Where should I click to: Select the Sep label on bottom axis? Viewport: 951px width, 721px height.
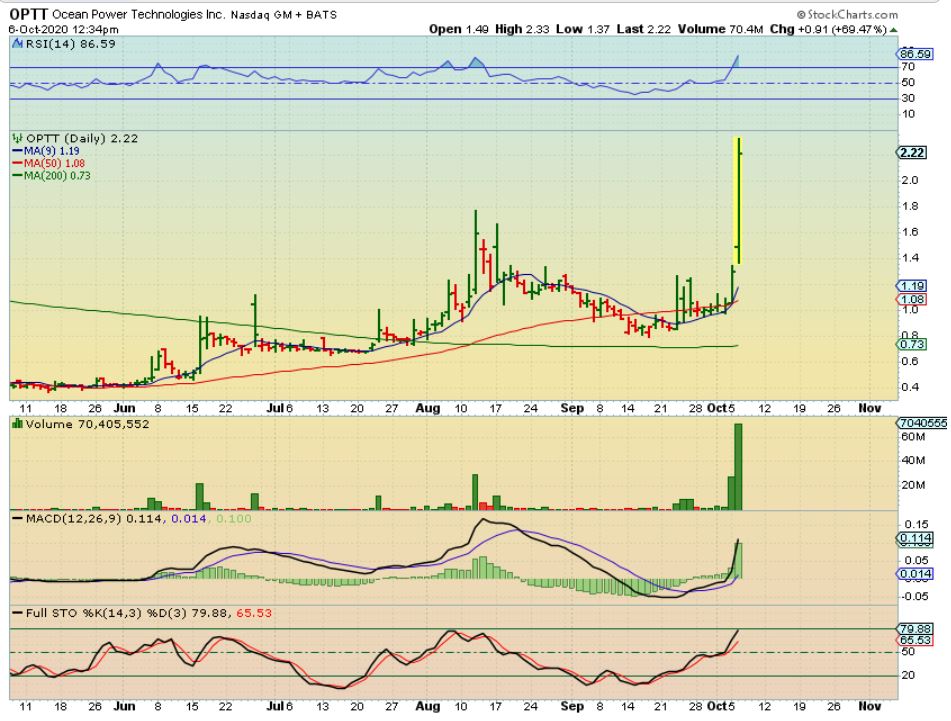coord(572,408)
